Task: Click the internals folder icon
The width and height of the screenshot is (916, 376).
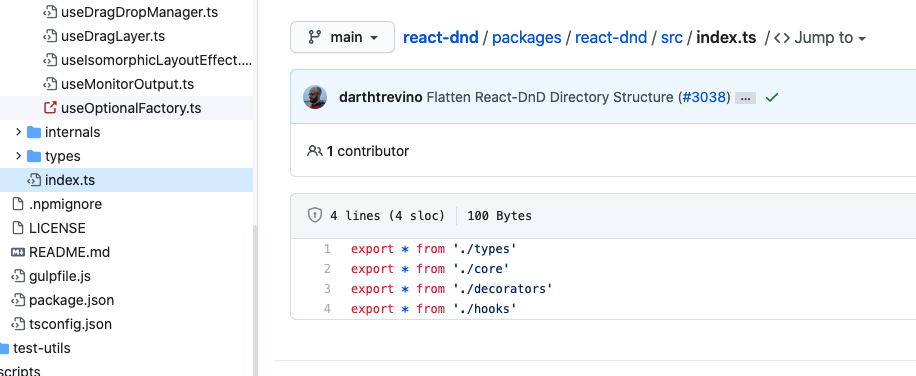Action: point(34,132)
